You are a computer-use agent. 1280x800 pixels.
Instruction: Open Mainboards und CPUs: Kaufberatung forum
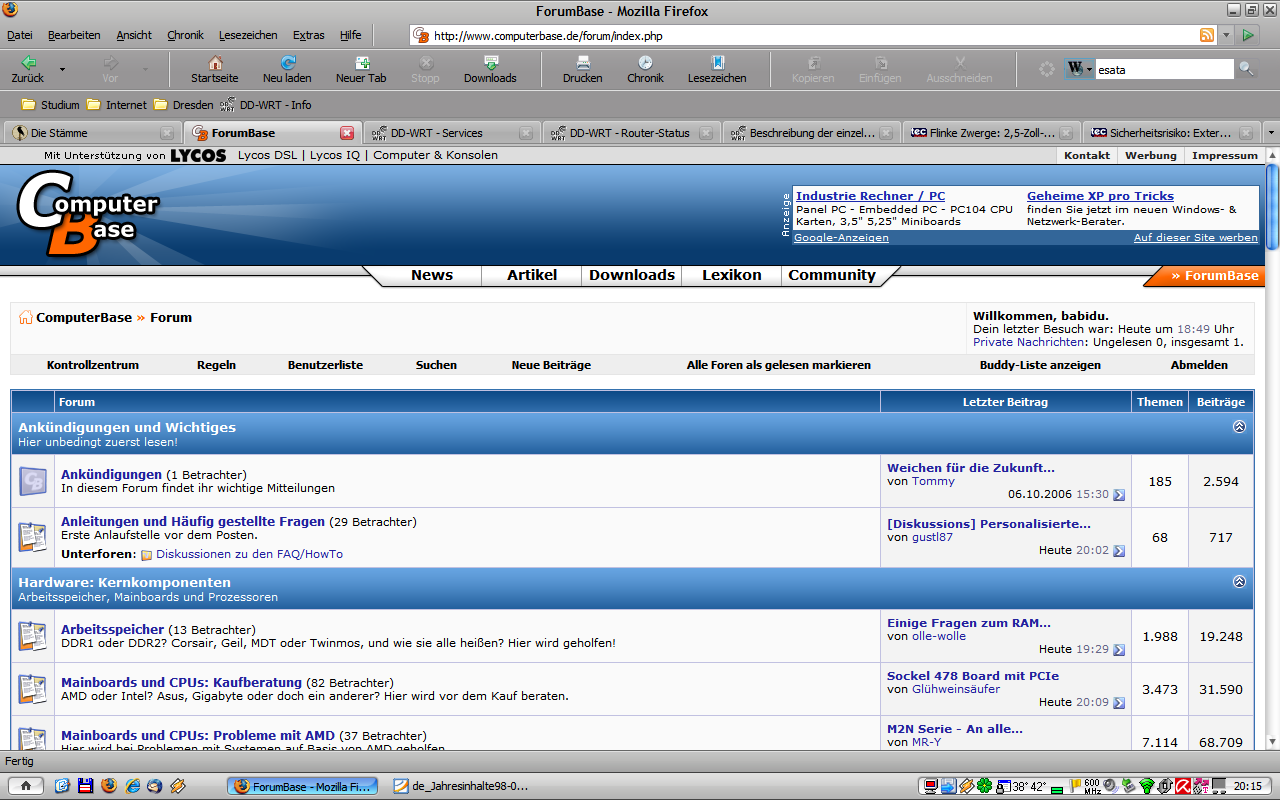[x=181, y=682]
